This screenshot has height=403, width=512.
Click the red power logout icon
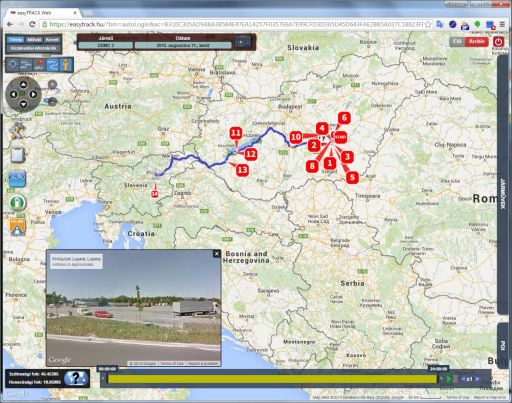pyautogui.click(x=498, y=42)
